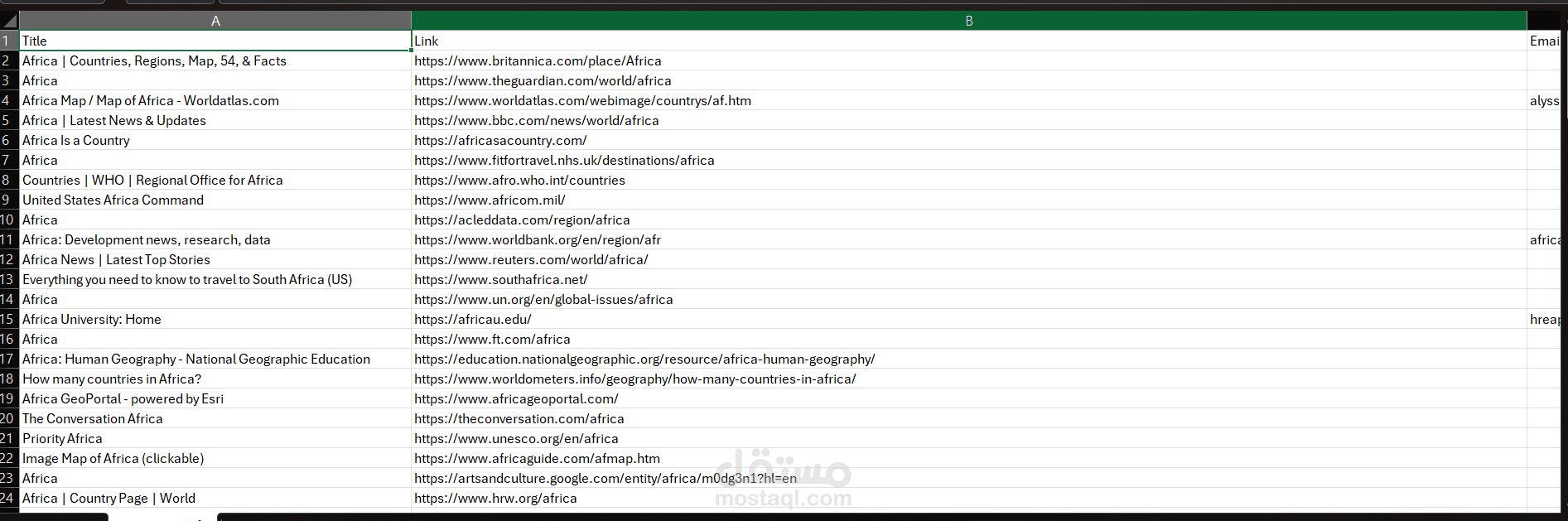Click the Title cell in A1
This screenshot has width=1568, height=521.
pos(215,41)
